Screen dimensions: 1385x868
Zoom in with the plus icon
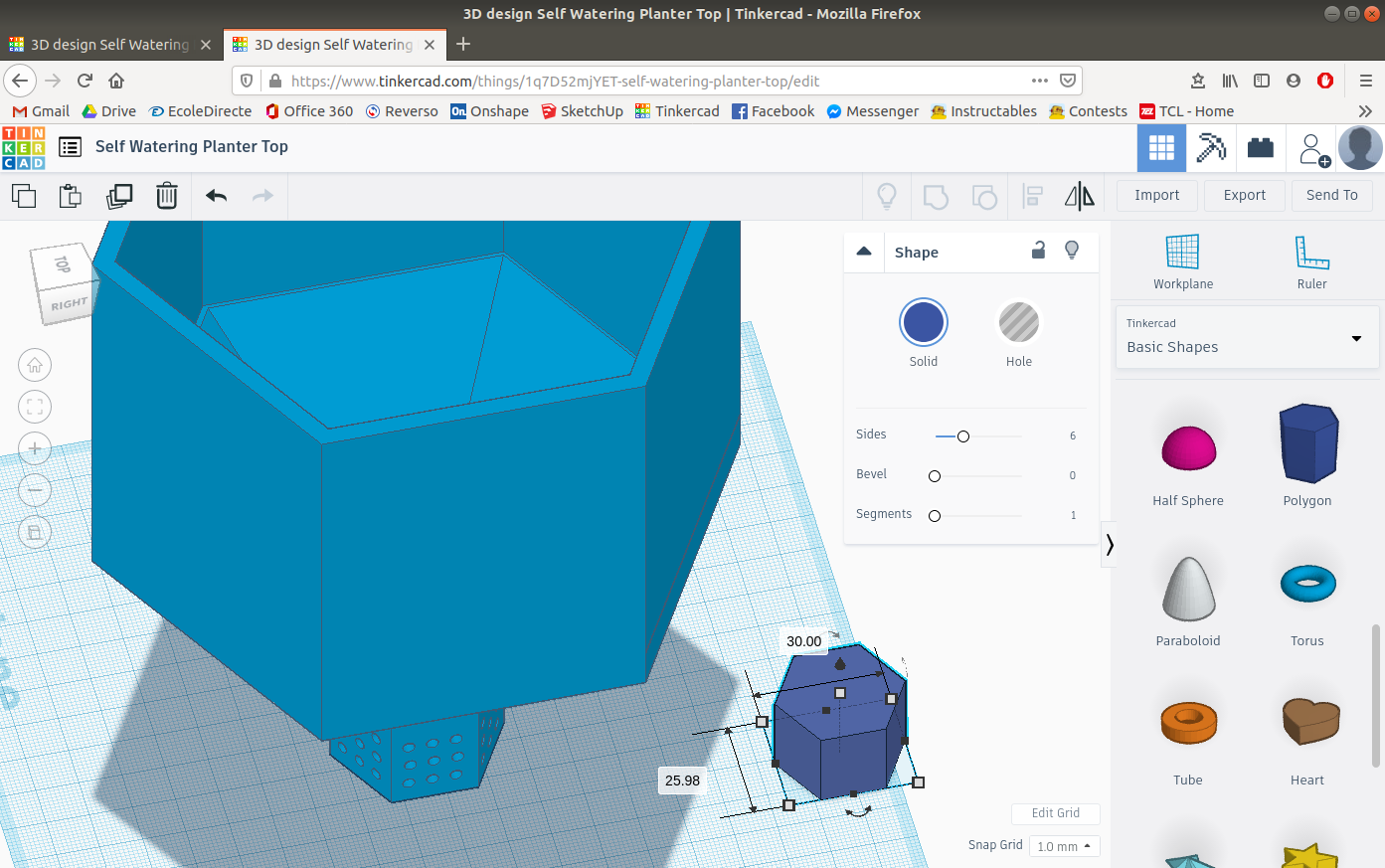coord(35,448)
